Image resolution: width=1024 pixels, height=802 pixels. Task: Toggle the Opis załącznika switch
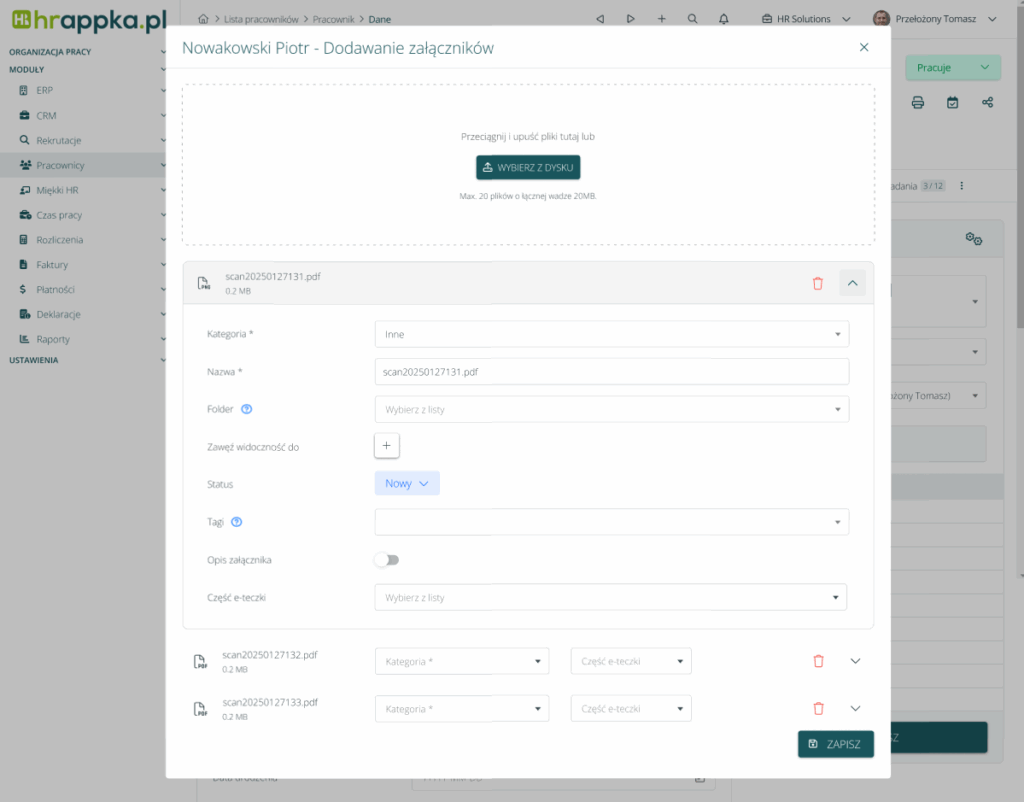point(387,560)
